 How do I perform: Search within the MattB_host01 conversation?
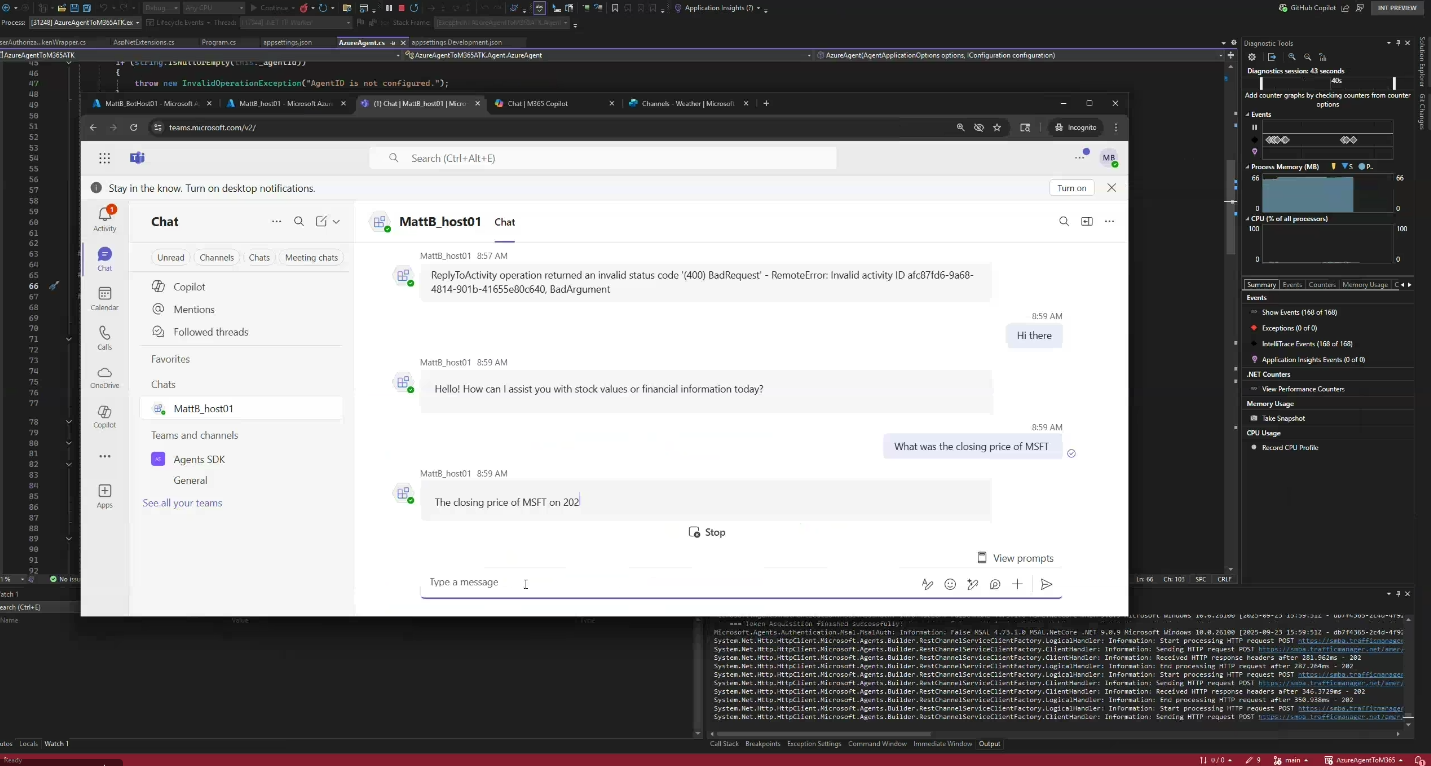tap(1064, 222)
